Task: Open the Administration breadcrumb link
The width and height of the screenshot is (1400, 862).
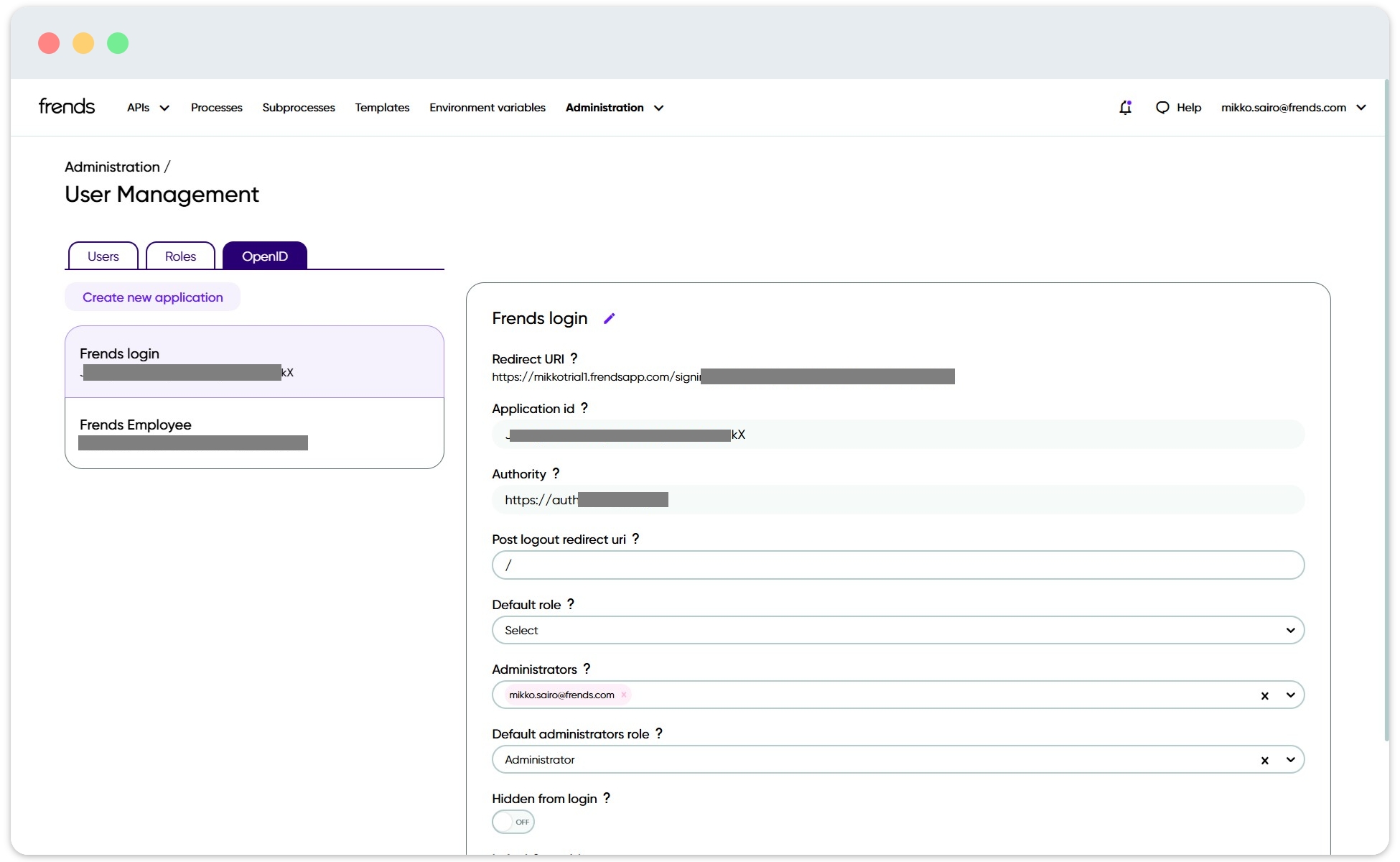Action: (112, 166)
